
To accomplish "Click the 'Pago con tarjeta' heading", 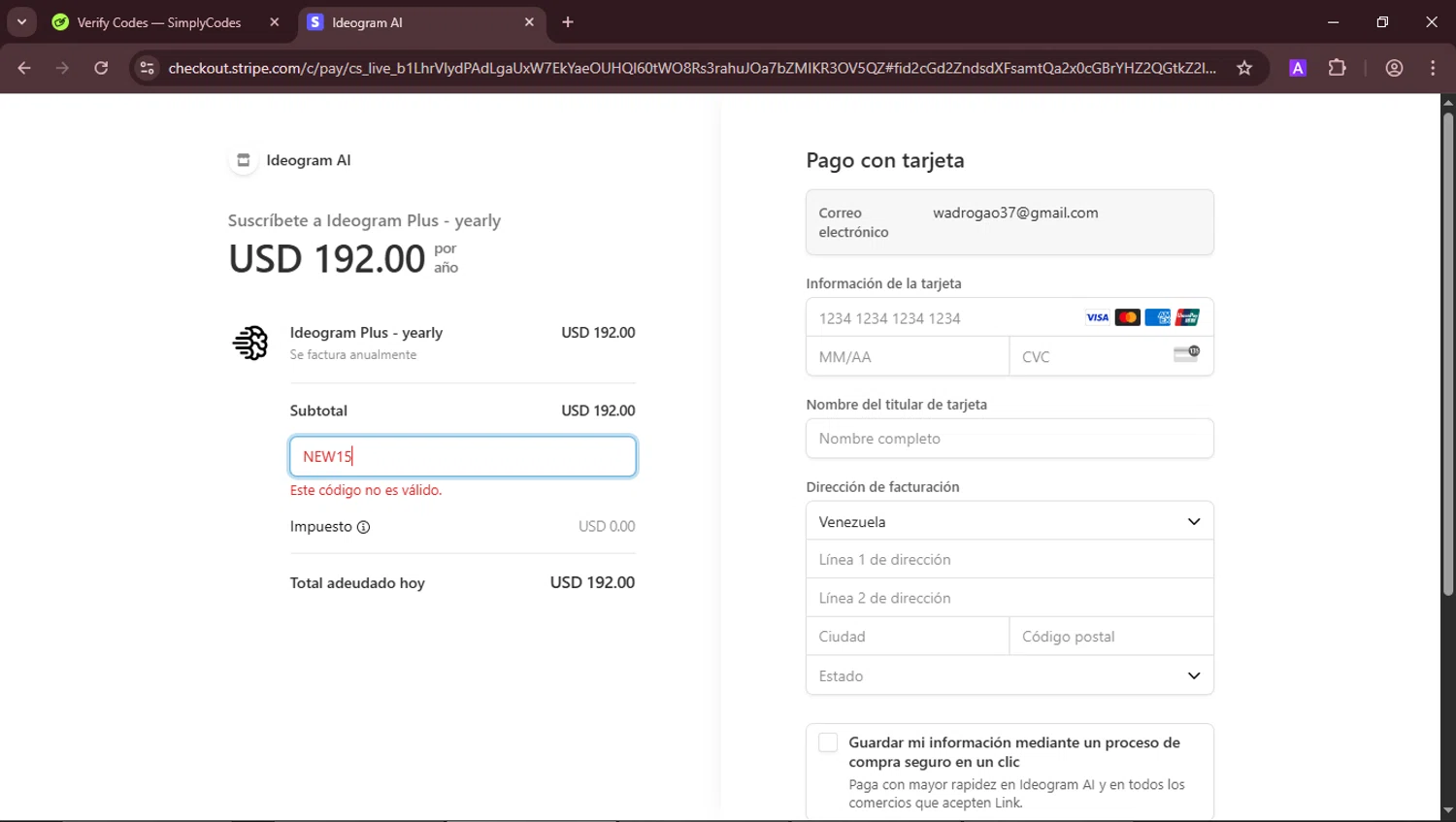I will click(x=885, y=160).
